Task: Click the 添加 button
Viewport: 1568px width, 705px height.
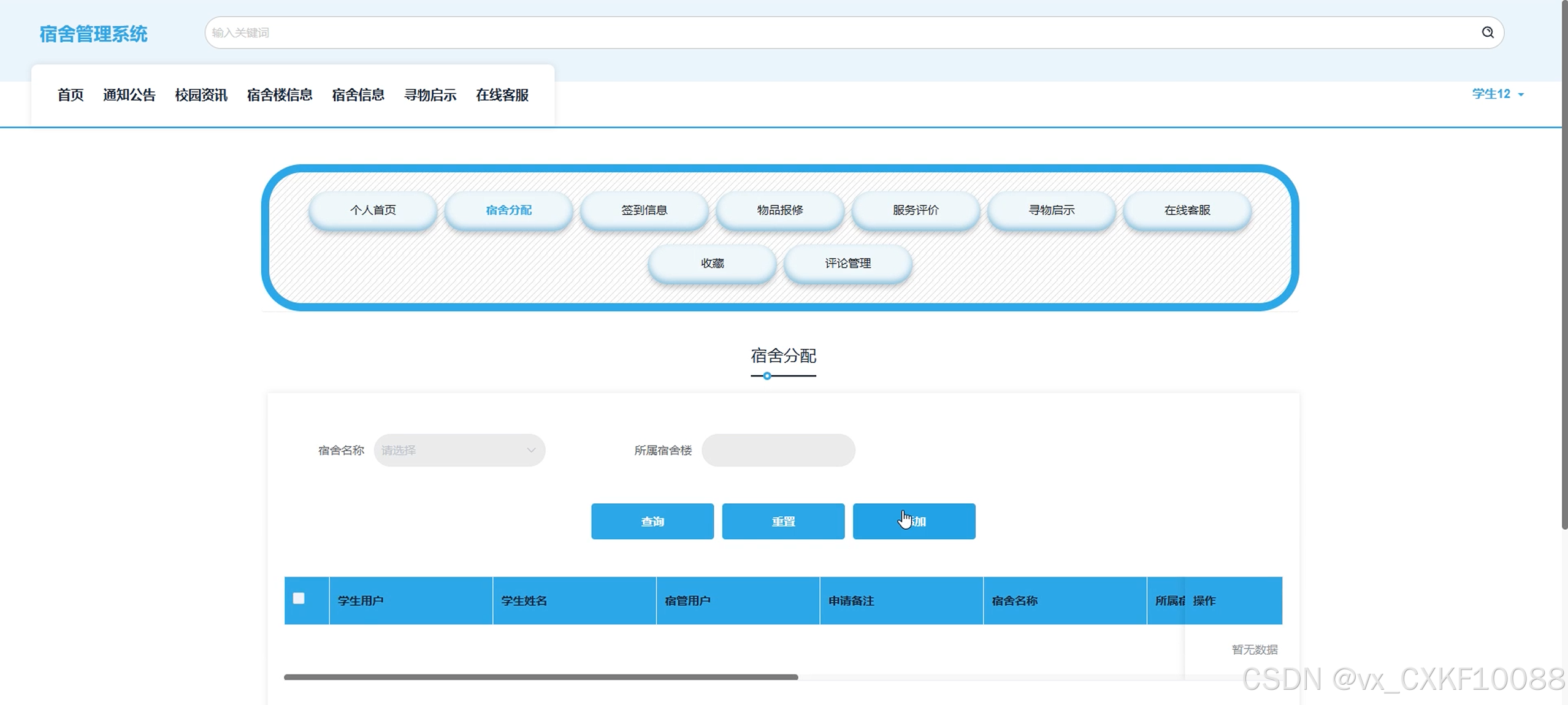Action: click(x=914, y=522)
